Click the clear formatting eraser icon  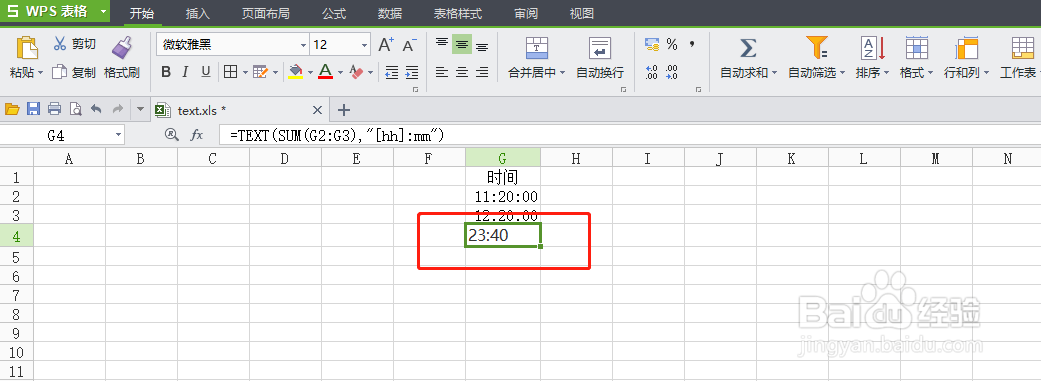click(357, 72)
